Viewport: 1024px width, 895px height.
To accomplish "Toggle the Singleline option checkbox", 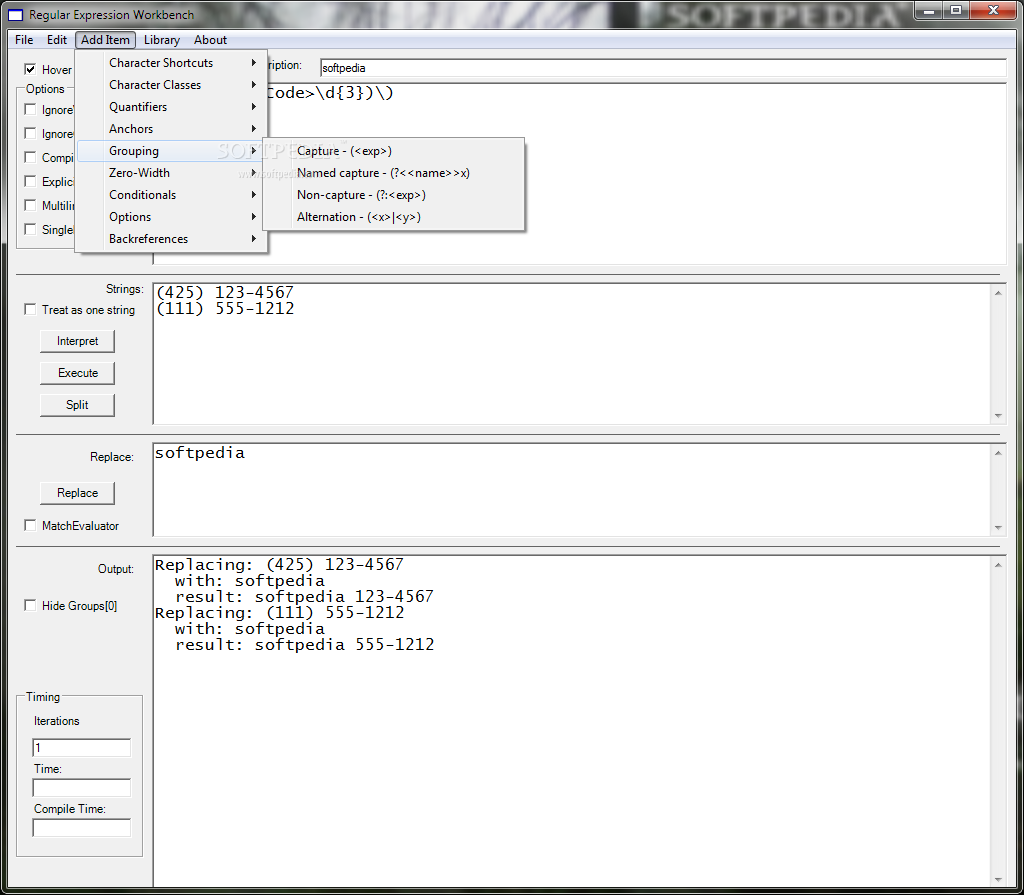I will [30, 229].
